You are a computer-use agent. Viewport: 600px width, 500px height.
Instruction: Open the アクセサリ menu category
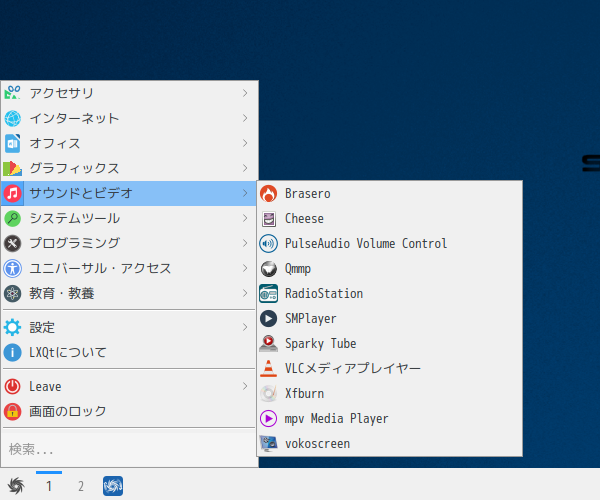click(129, 93)
